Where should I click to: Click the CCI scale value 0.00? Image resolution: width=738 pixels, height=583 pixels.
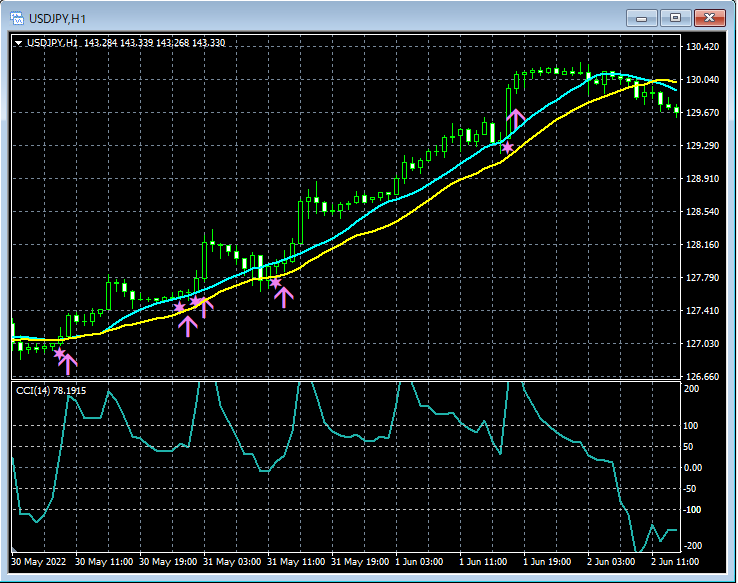[x=693, y=468]
